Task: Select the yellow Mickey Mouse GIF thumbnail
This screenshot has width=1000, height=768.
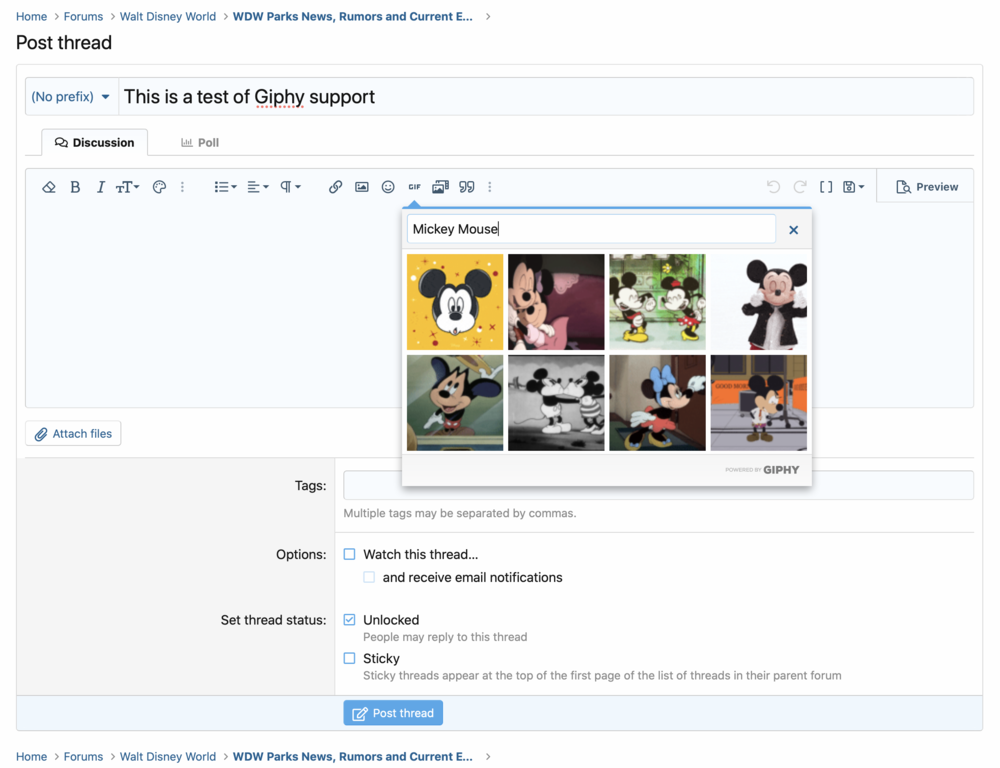Action: [455, 302]
